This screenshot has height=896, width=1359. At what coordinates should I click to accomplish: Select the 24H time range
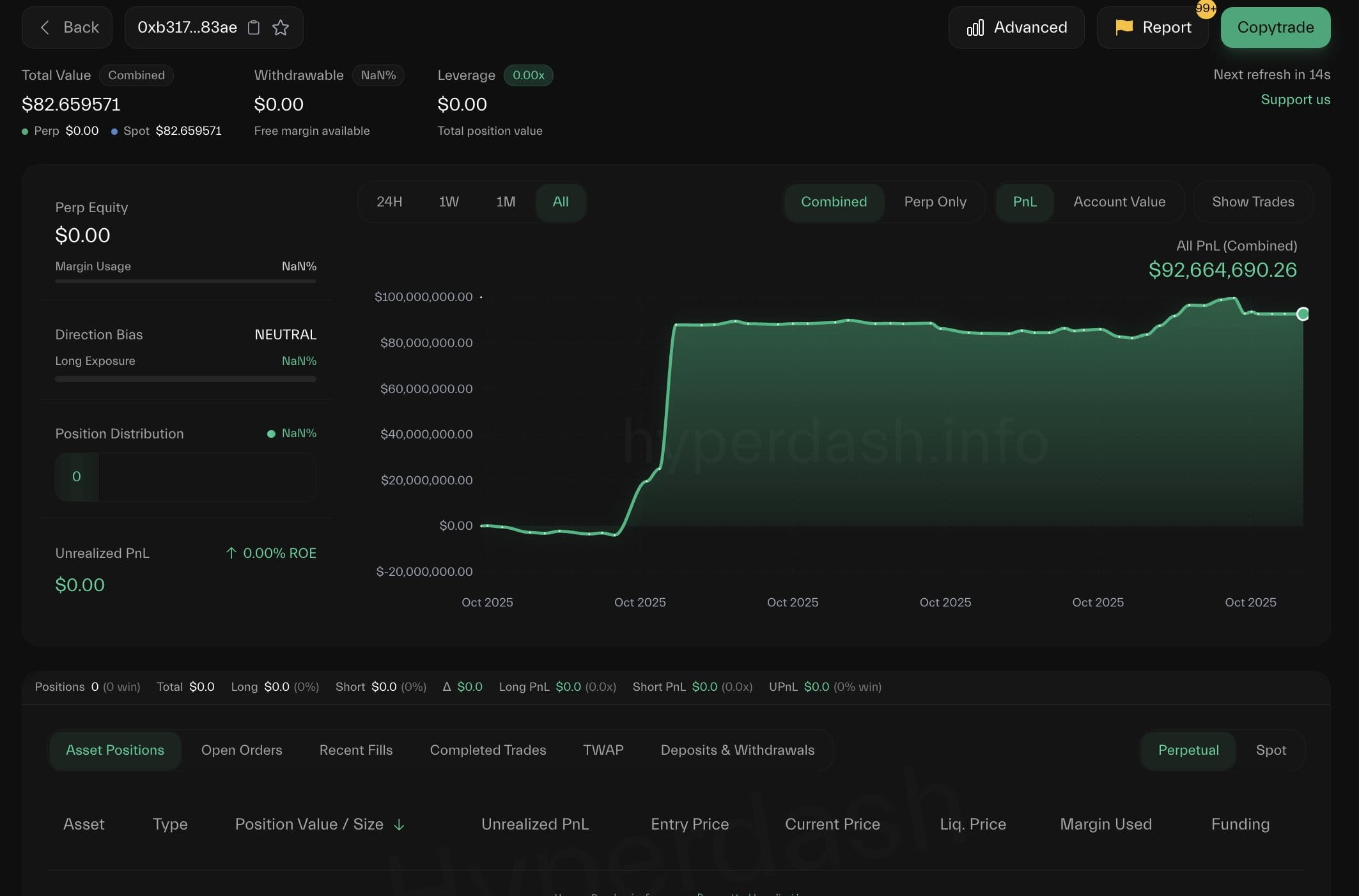click(389, 202)
